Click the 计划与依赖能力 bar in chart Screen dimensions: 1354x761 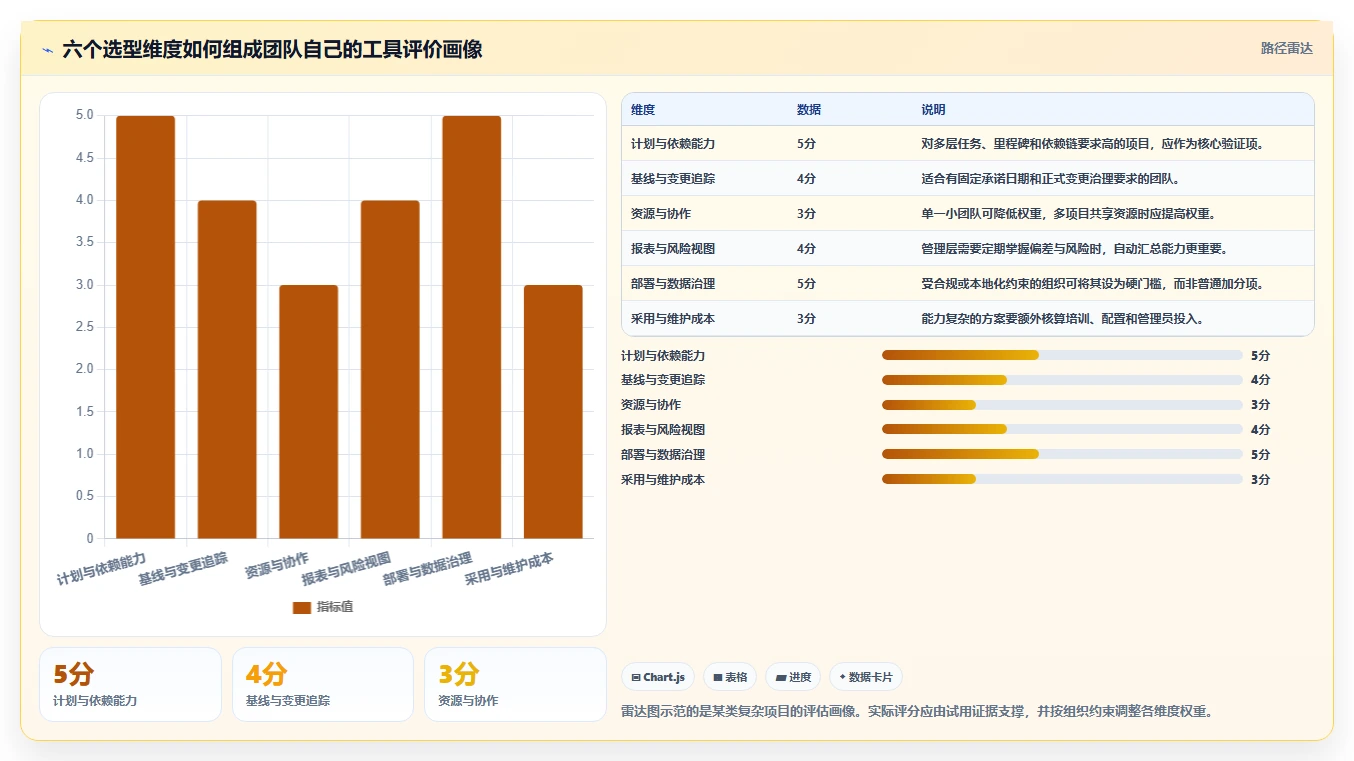(x=145, y=327)
